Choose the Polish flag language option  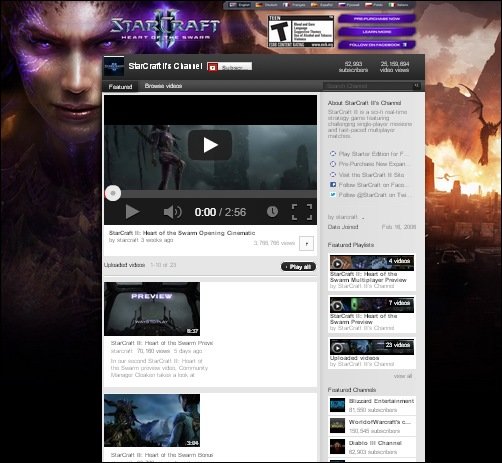pos(368,5)
